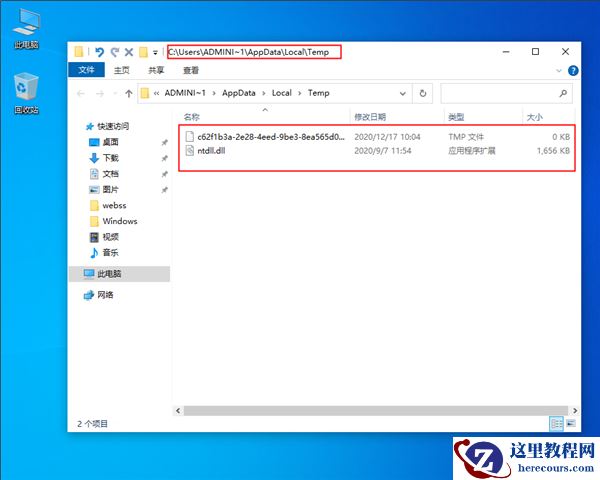The image size is (600, 480).
Task: Go back with the back arrow
Action: (81, 93)
